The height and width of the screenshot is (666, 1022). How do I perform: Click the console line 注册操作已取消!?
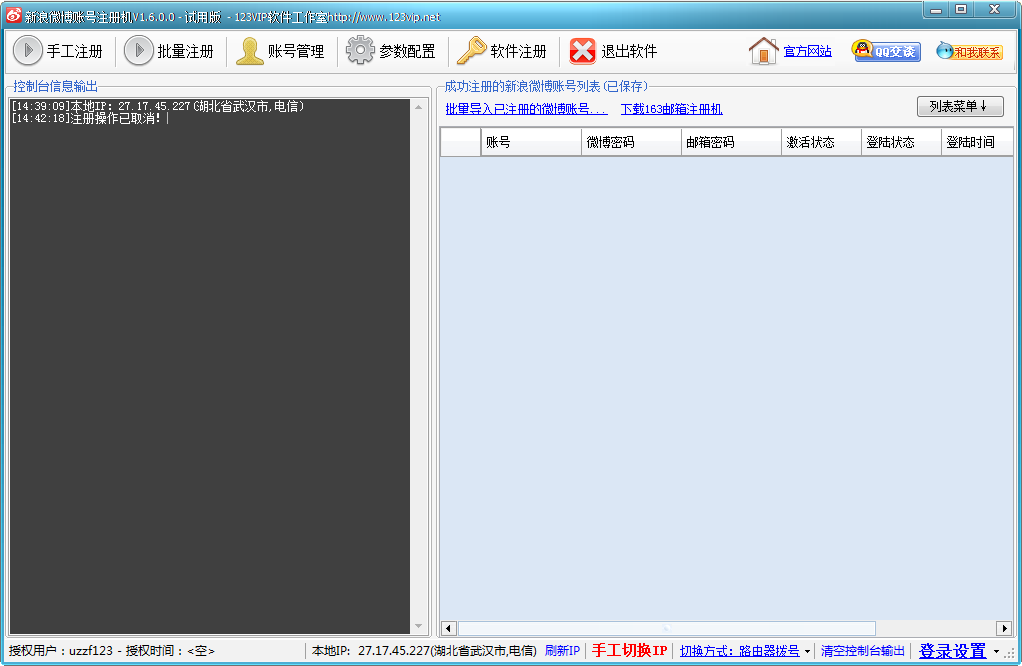pos(86,118)
